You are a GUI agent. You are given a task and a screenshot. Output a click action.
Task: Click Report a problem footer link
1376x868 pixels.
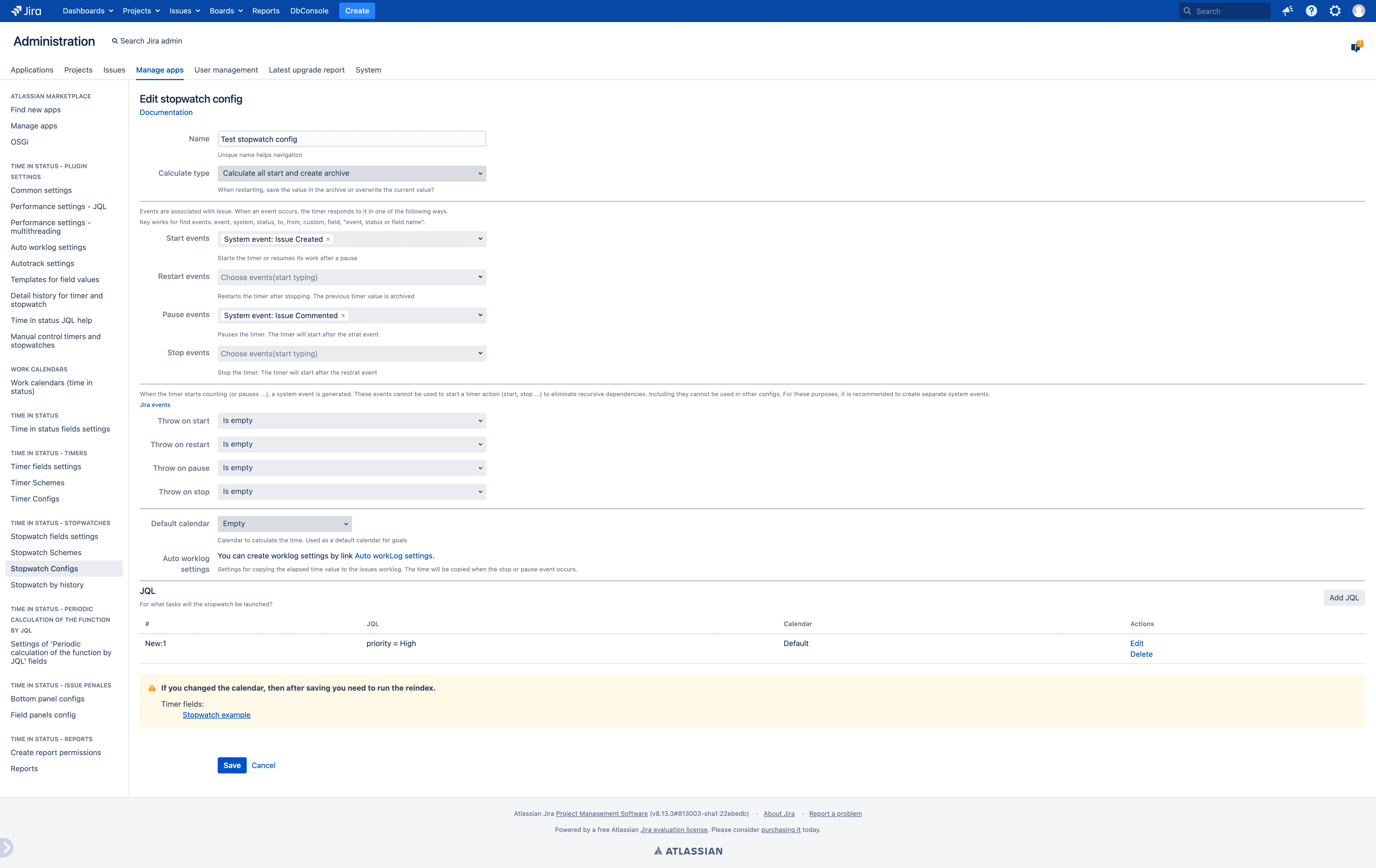836,814
